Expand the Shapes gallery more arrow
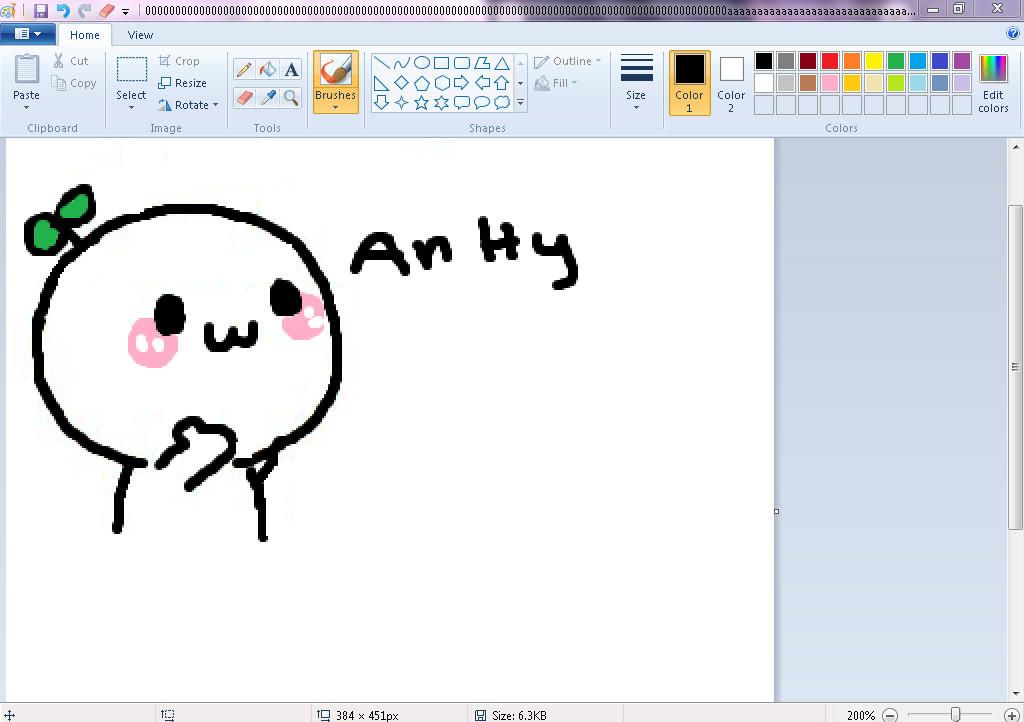Image resolution: width=1024 pixels, height=722 pixels. [520, 102]
